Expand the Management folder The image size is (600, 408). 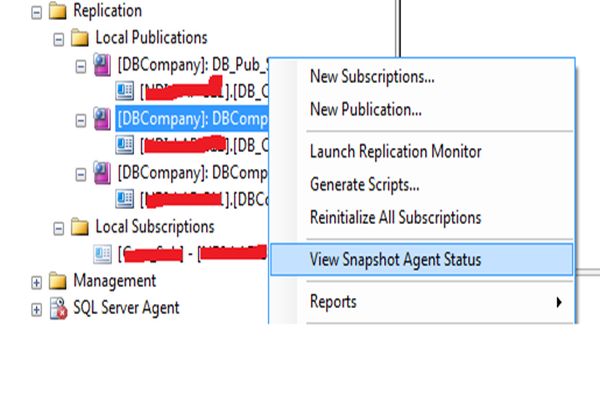click(x=36, y=283)
